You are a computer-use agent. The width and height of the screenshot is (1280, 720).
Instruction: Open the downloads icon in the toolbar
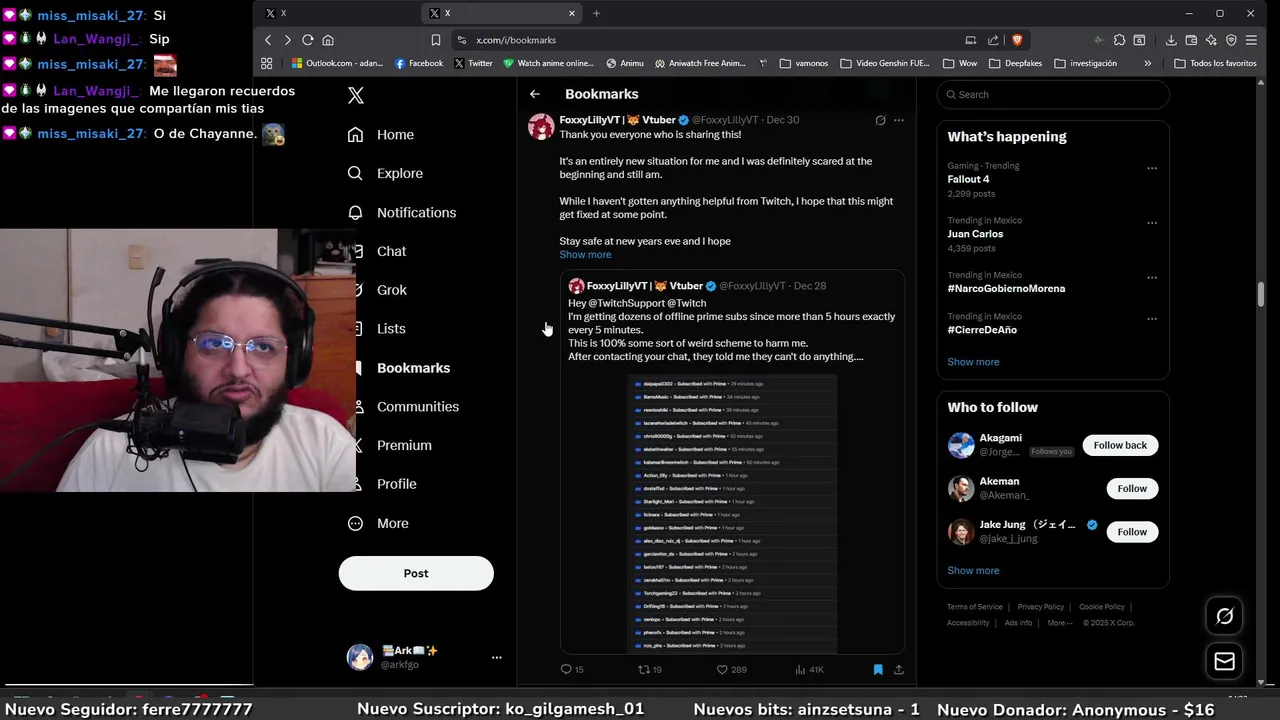[1171, 40]
